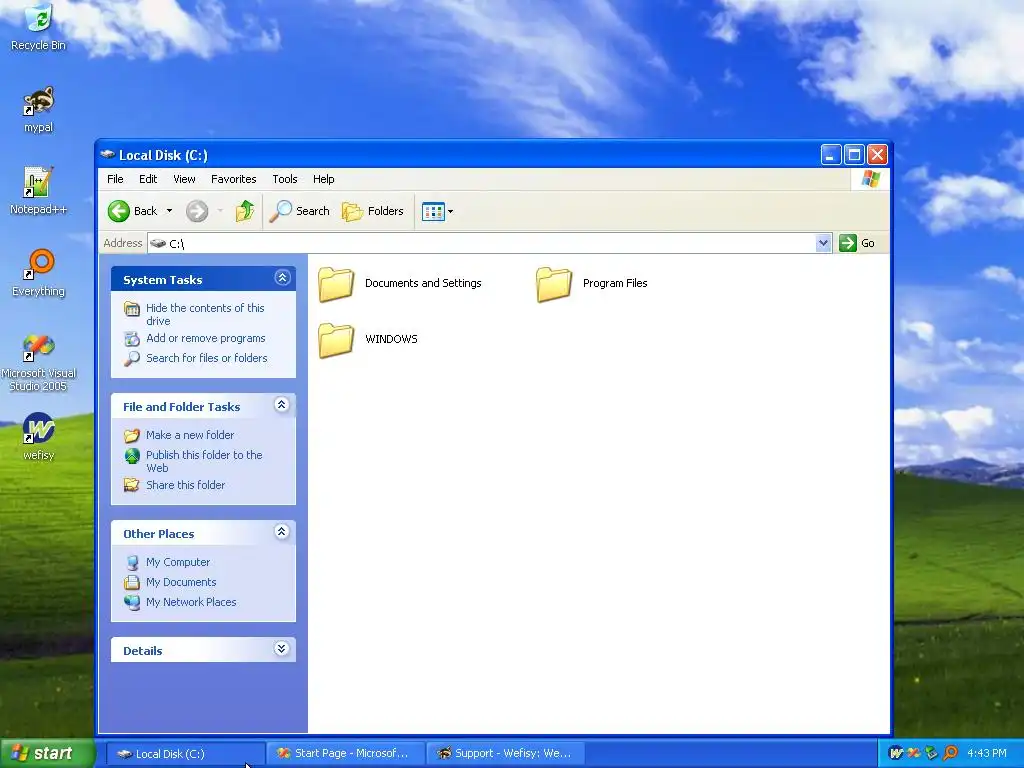The width and height of the screenshot is (1024, 768).
Task: Switch to Start Page - Microsoft taskbar button
Action: click(x=345, y=754)
